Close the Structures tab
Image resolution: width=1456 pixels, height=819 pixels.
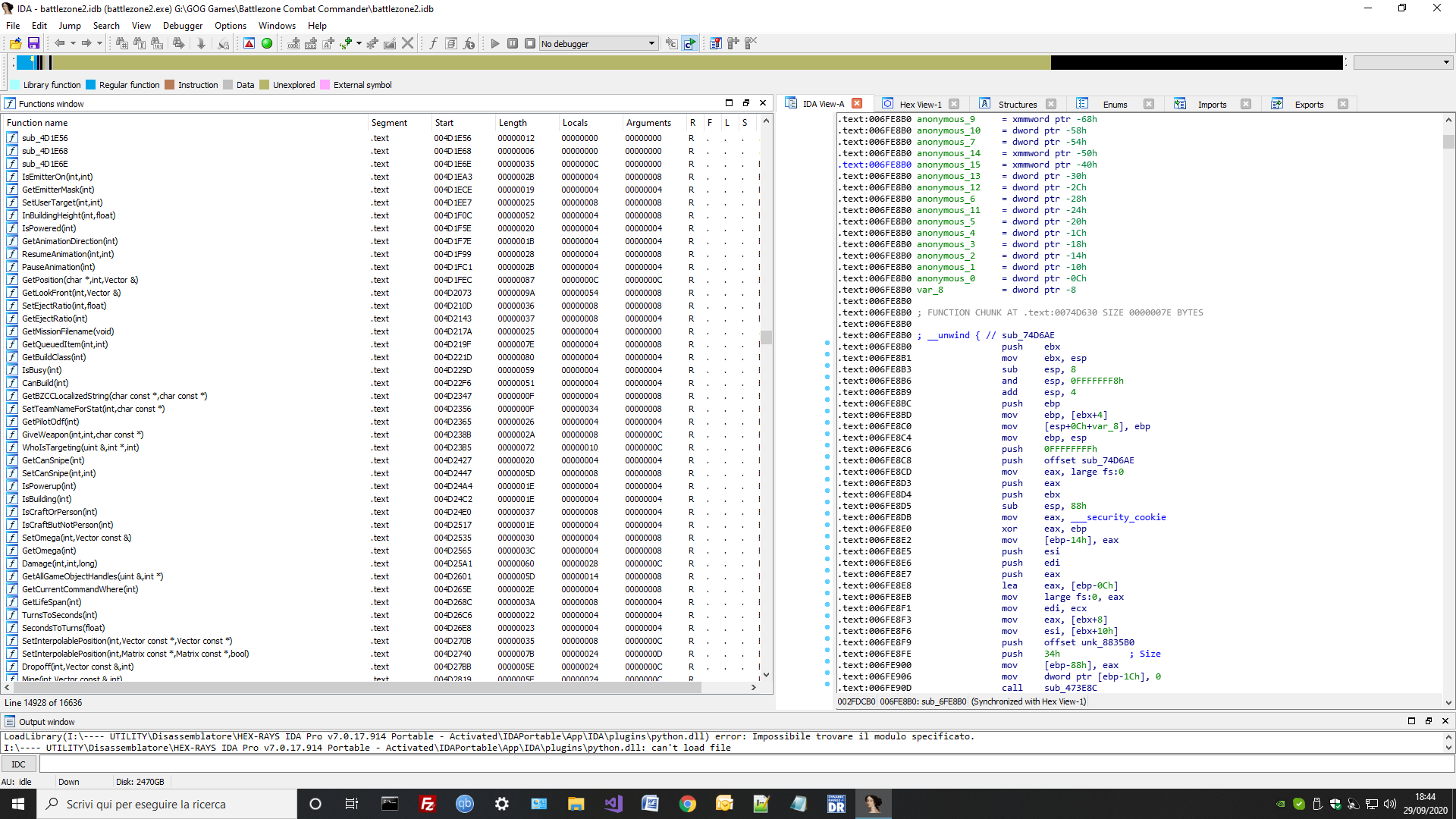pos(1051,105)
